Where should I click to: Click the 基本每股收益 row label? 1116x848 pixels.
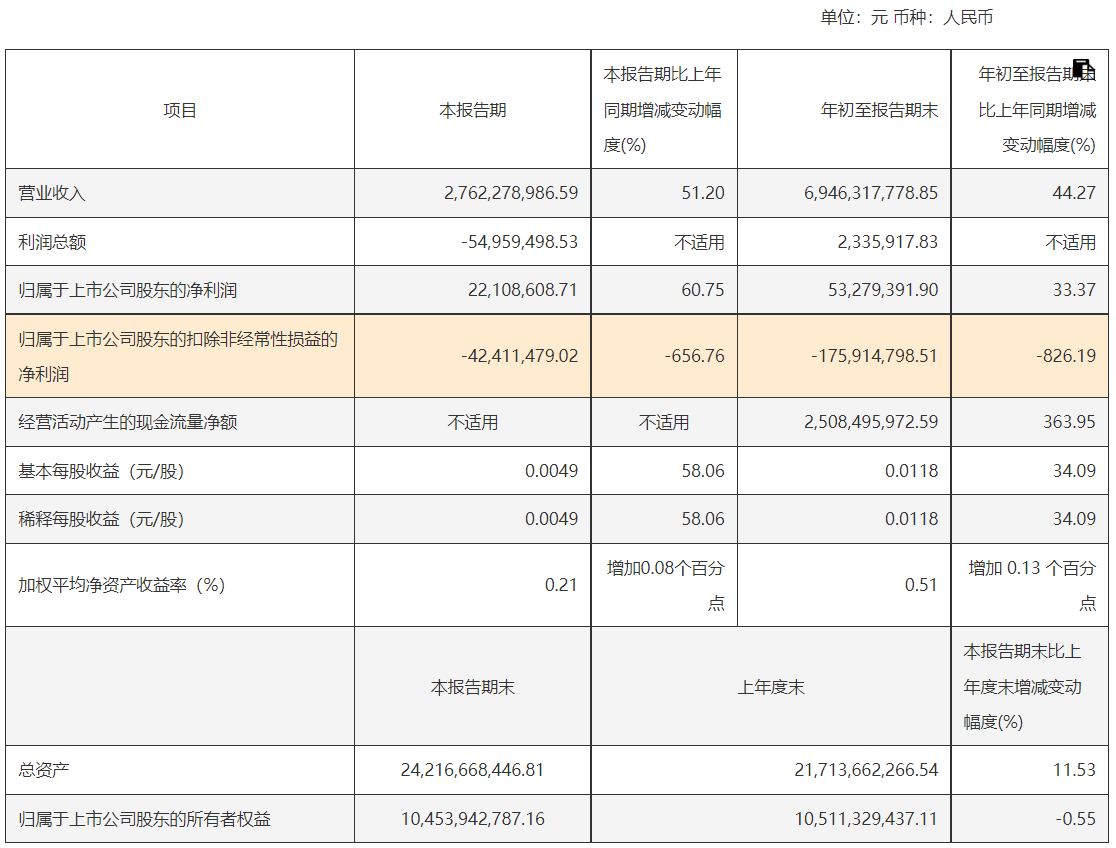(x=101, y=471)
